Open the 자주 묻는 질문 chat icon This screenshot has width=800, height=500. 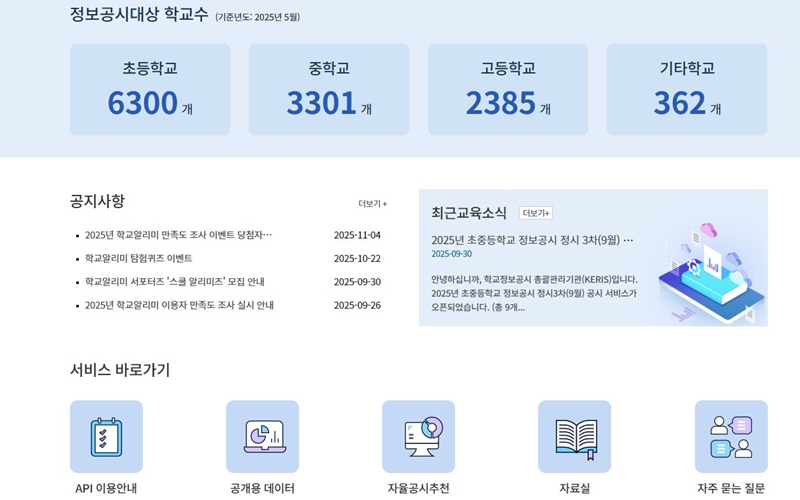pos(731,436)
